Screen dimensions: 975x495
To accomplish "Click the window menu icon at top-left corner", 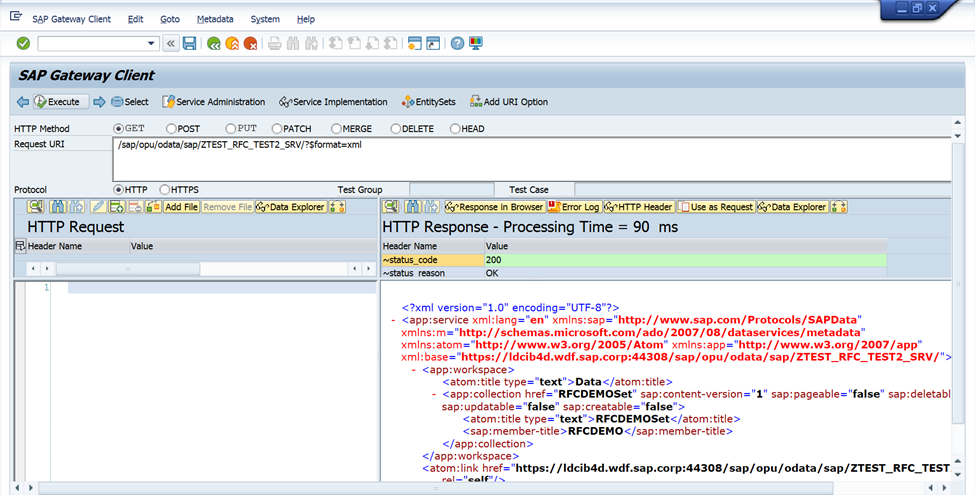I will (16, 17).
